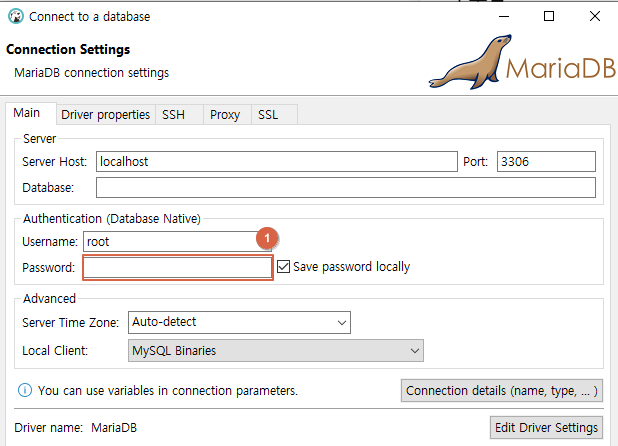Click the Username field containing root
Image resolution: width=618 pixels, height=446 pixels.
point(177,242)
